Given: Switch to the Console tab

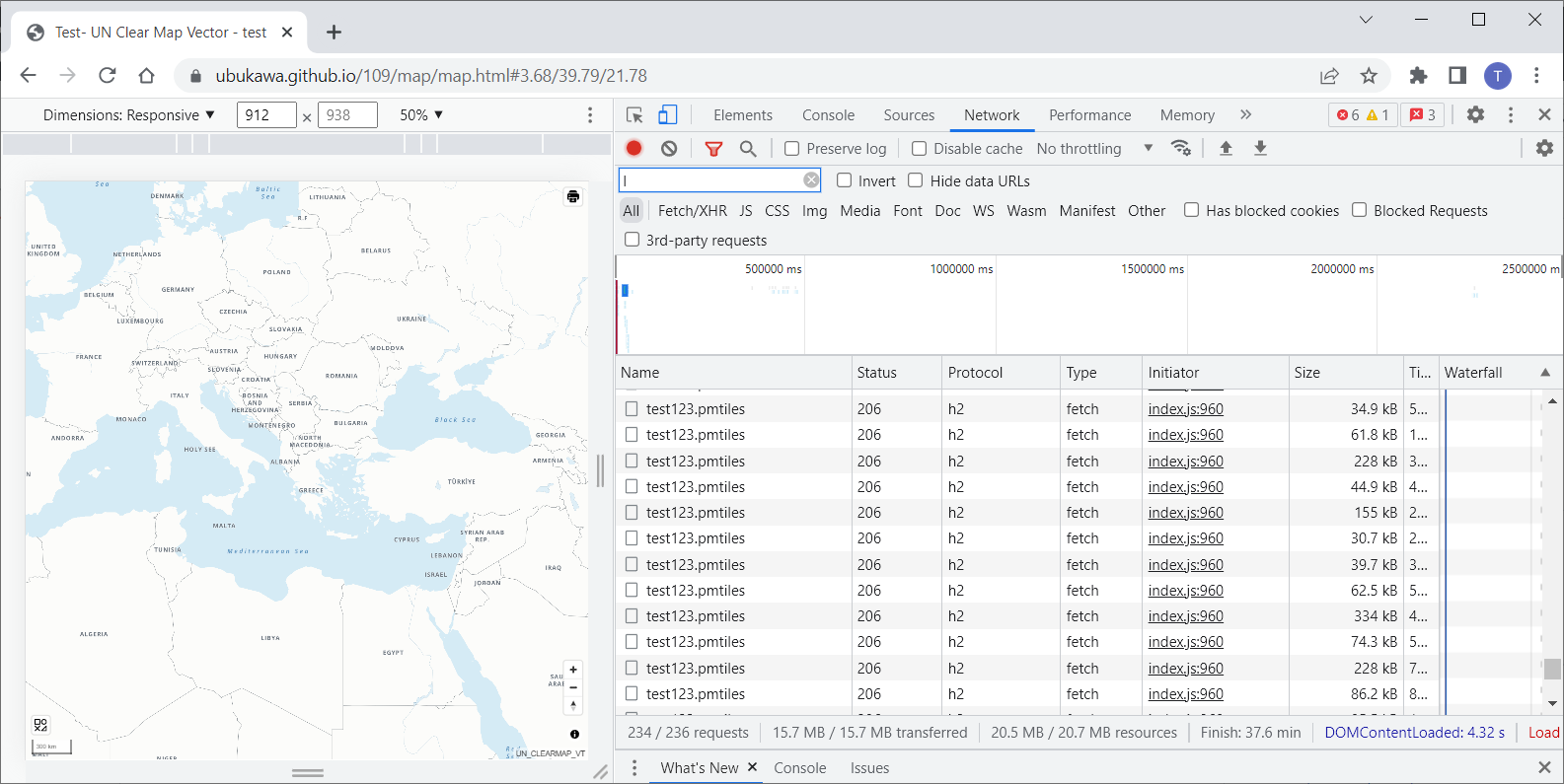Looking at the screenshot, I should [x=828, y=115].
